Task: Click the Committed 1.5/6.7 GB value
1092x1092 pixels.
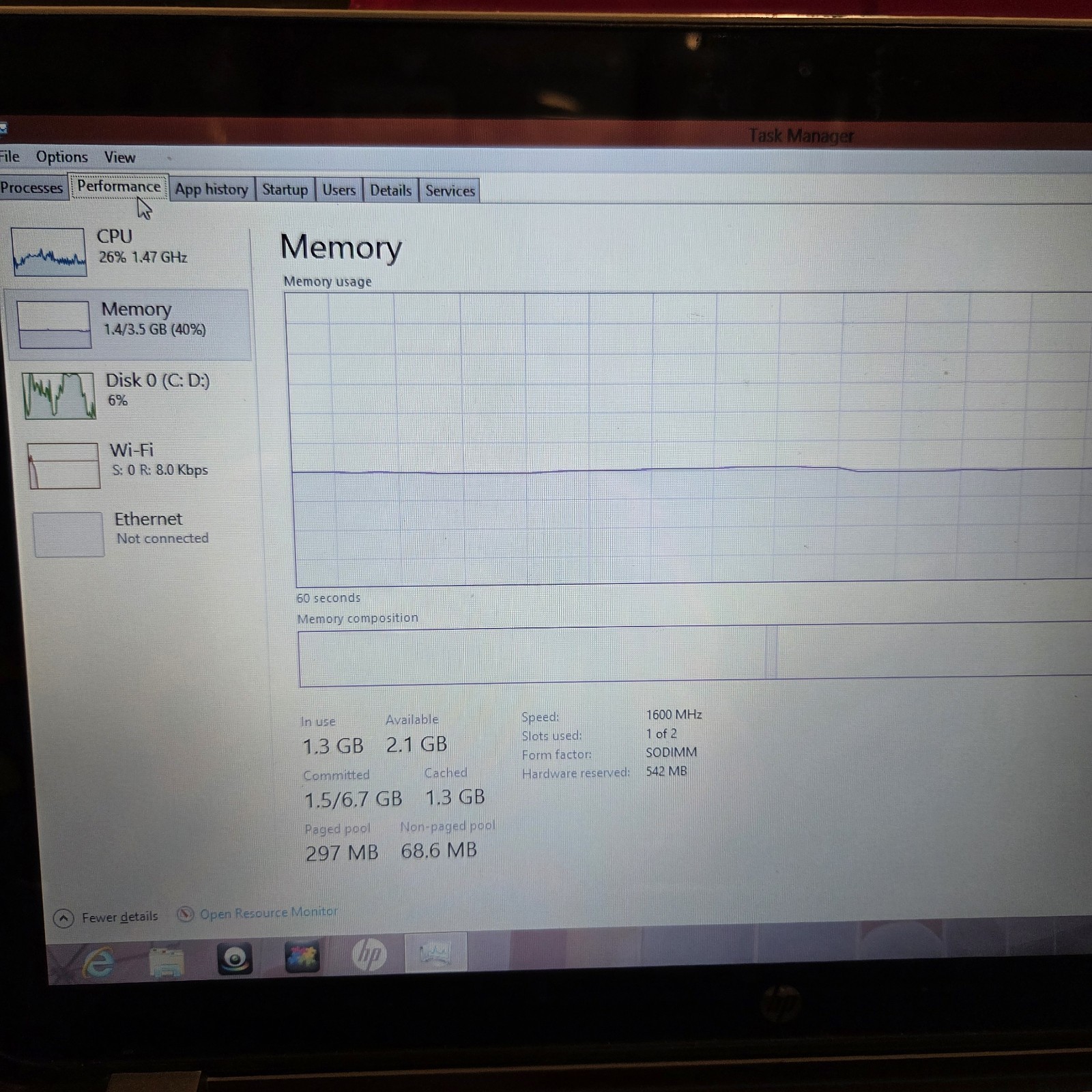Action: click(x=354, y=799)
